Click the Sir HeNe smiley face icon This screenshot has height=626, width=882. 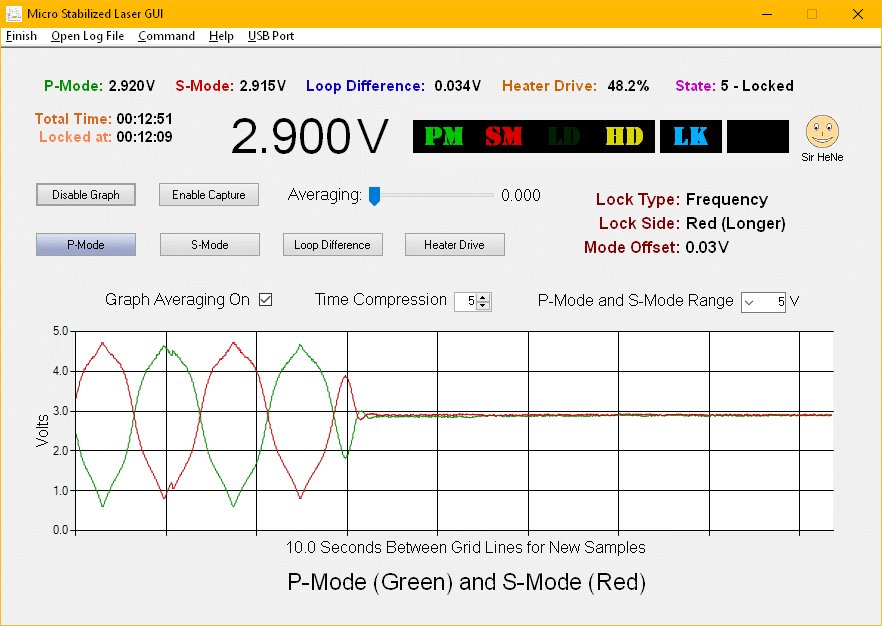click(822, 131)
